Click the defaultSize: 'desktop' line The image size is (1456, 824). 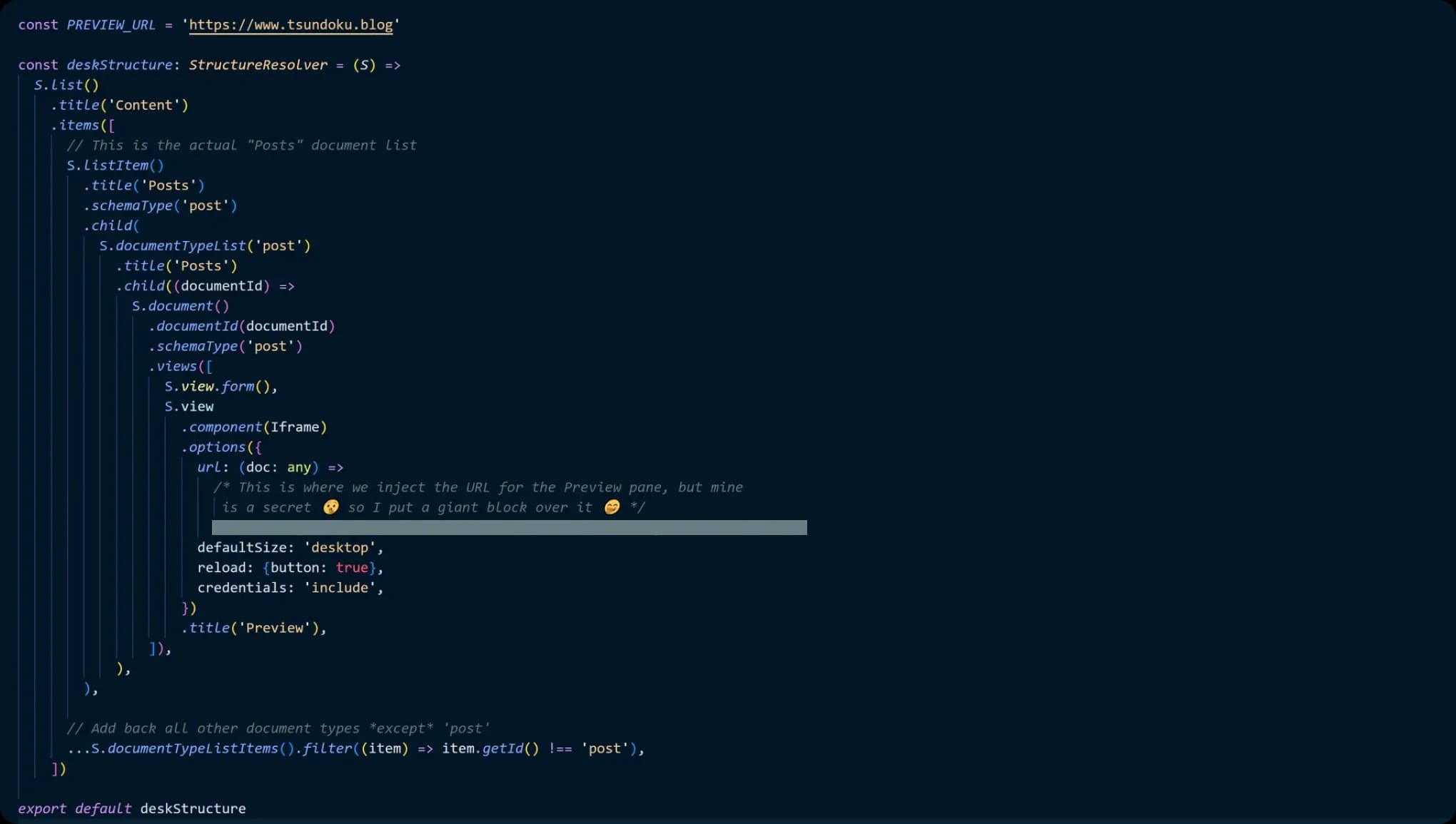coord(290,547)
